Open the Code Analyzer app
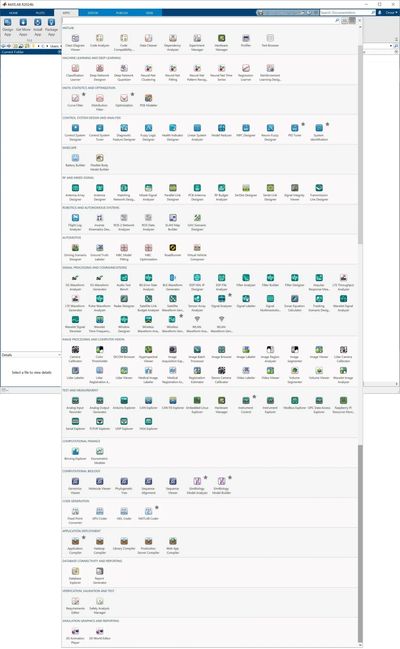The height and width of the screenshot is (649, 400). [99, 41]
